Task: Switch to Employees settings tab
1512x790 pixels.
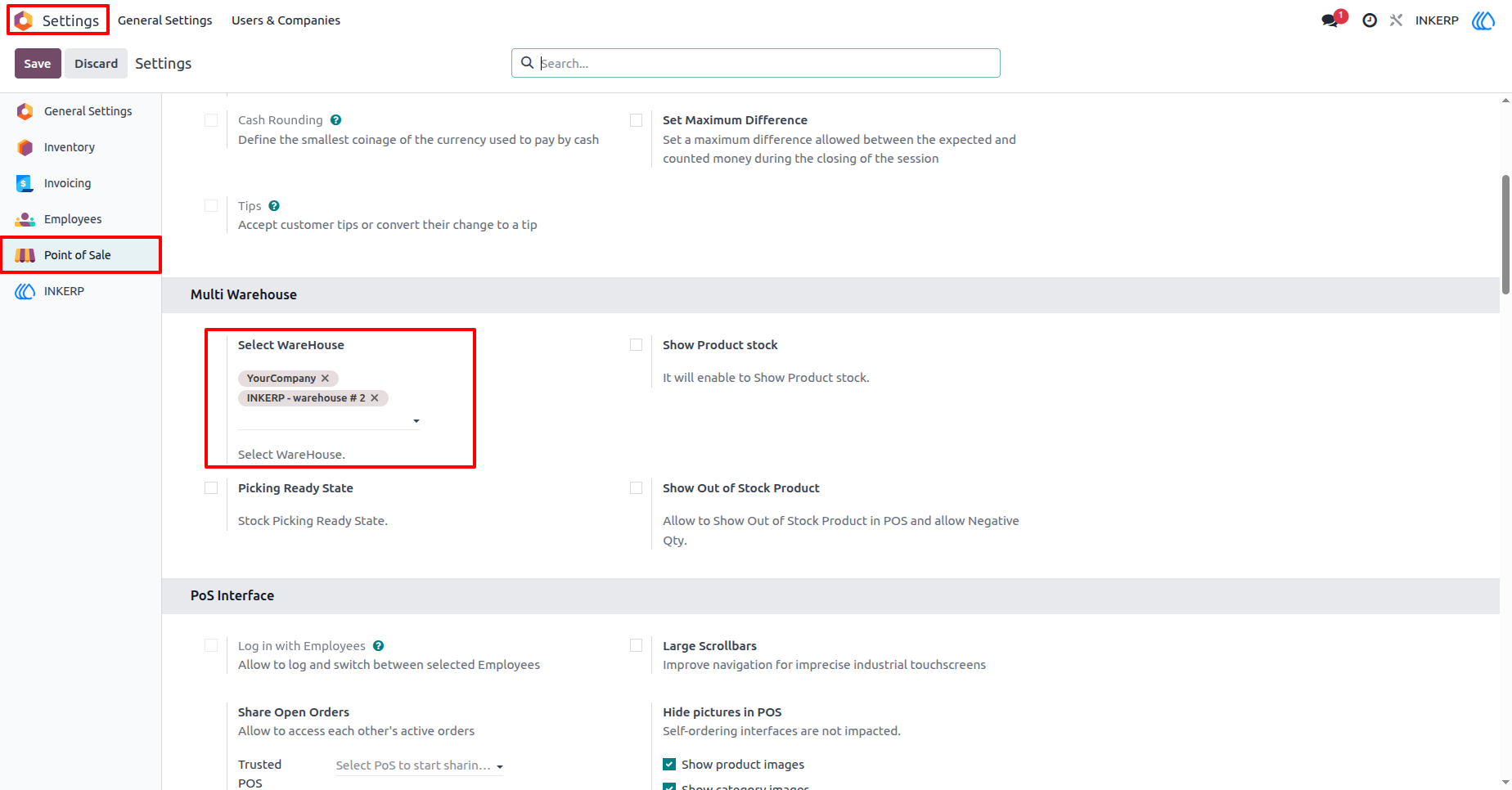Action: tap(81, 219)
